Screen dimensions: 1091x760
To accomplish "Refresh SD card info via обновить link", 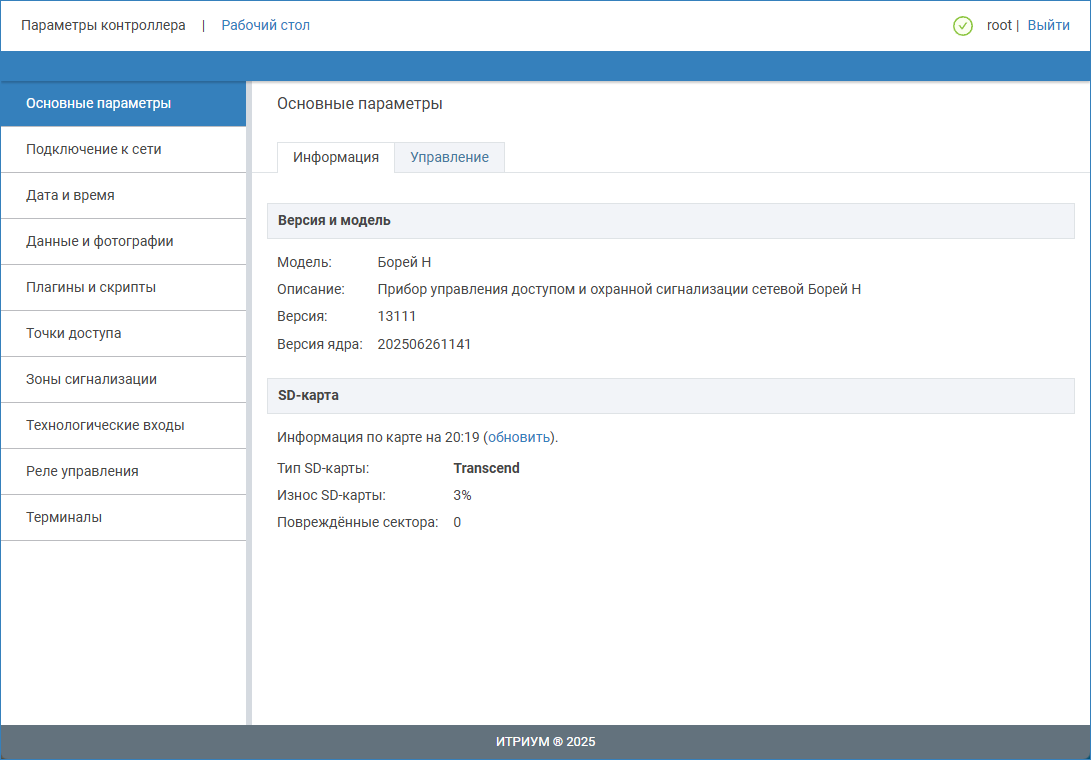I will (520, 438).
